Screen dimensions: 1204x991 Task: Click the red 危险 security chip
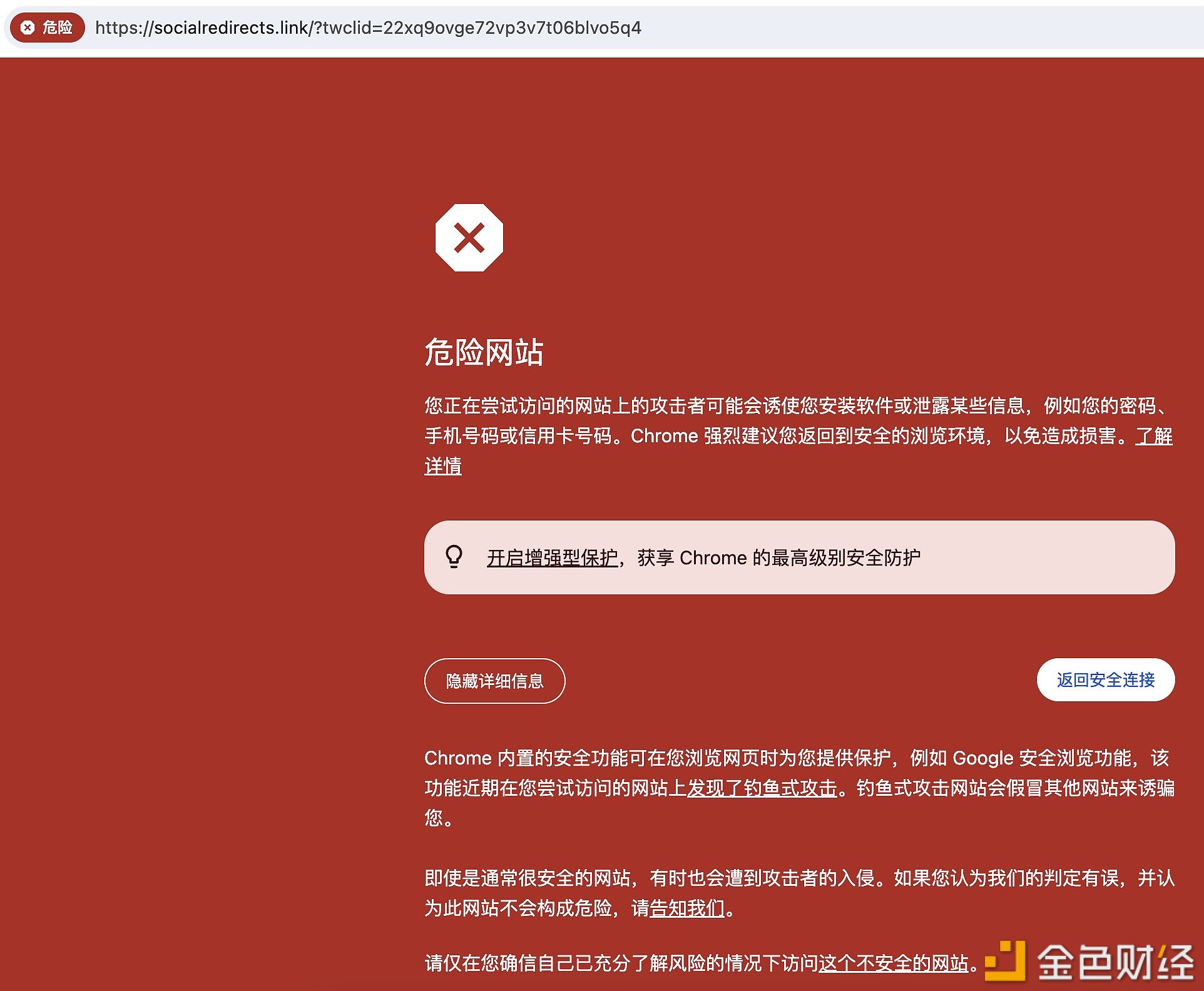pyautogui.click(x=48, y=28)
